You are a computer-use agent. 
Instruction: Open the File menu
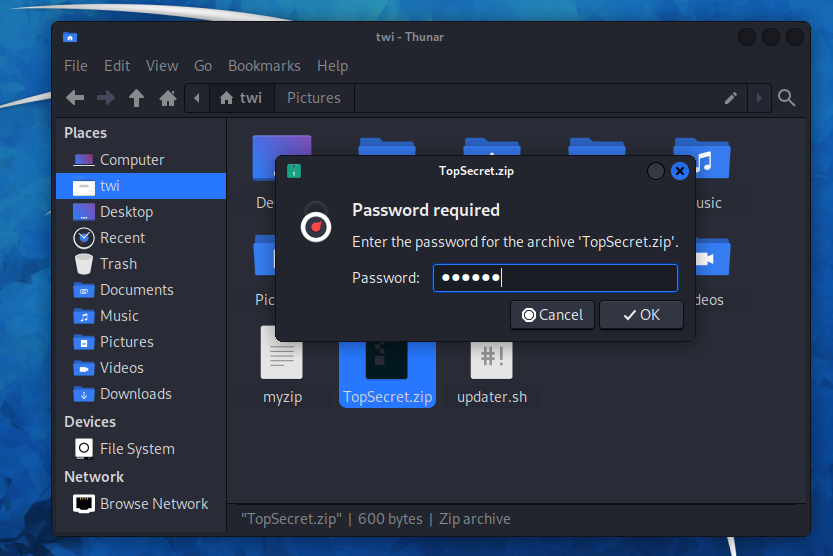pyautogui.click(x=76, y=66)
